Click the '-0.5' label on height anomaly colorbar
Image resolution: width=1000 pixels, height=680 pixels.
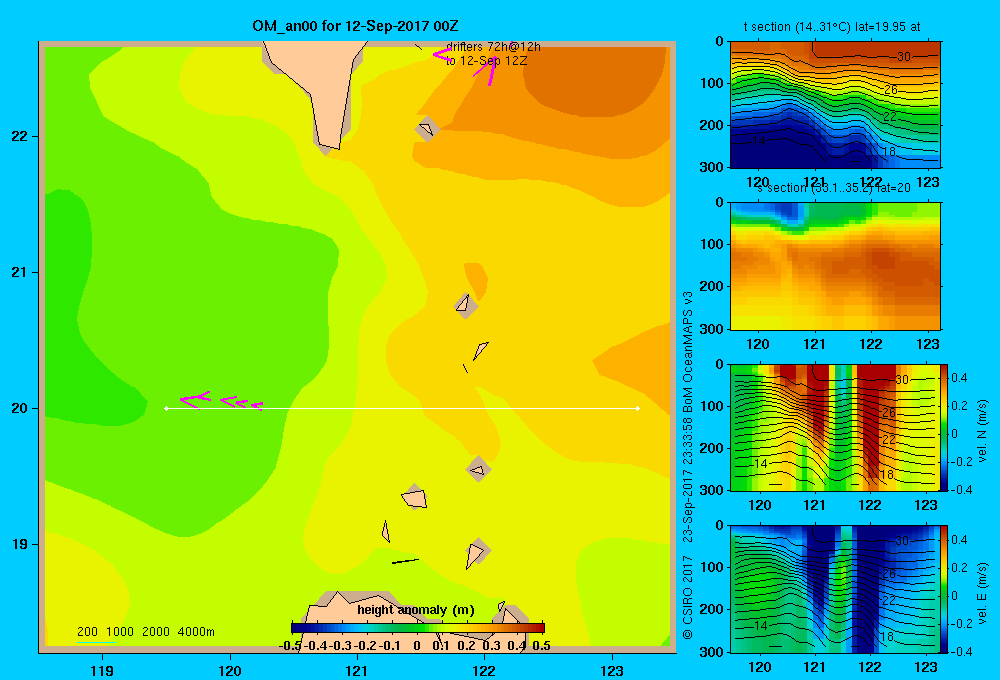[x=290, y=646]
